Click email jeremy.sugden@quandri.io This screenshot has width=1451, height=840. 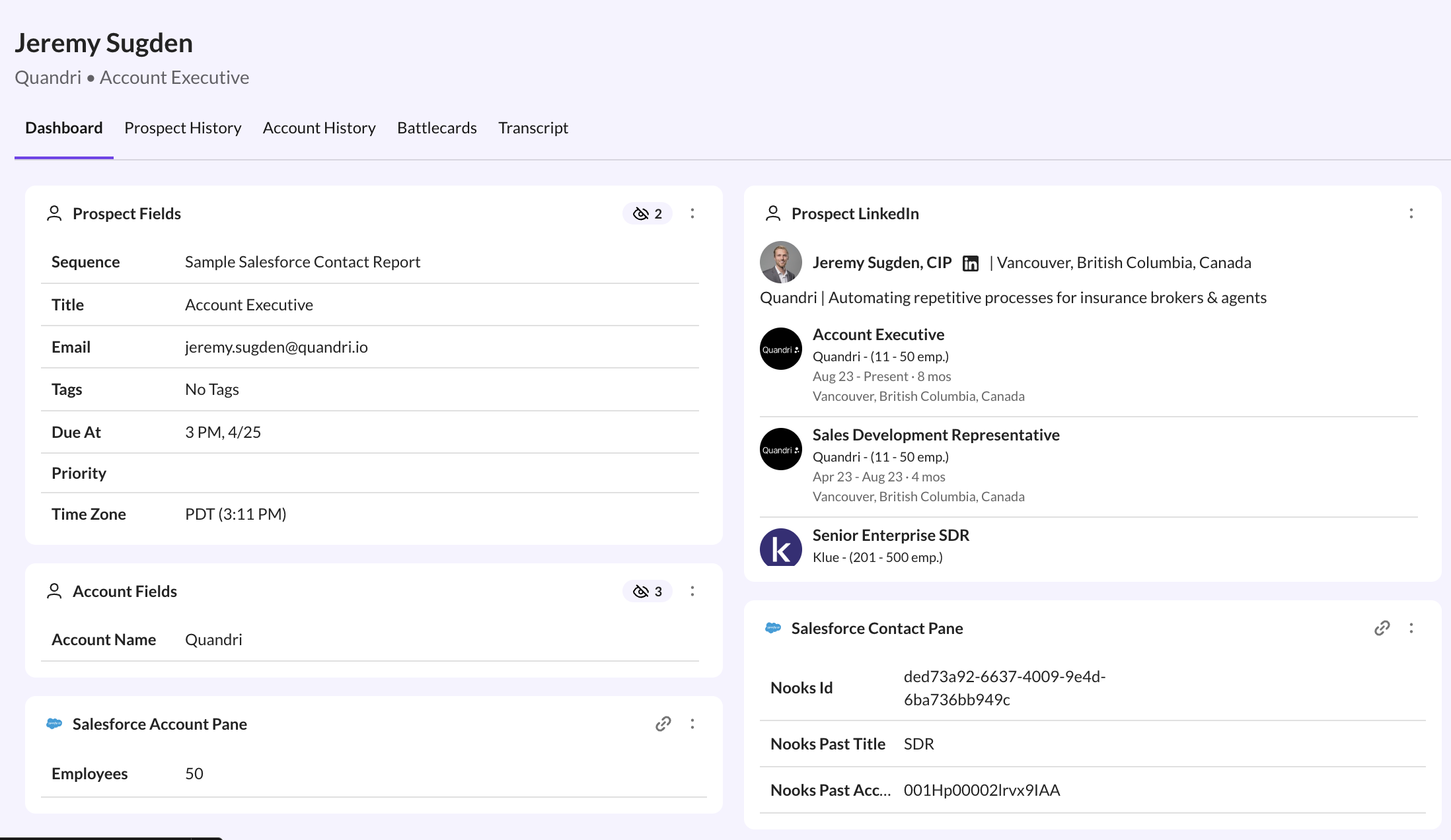[276, 347]
